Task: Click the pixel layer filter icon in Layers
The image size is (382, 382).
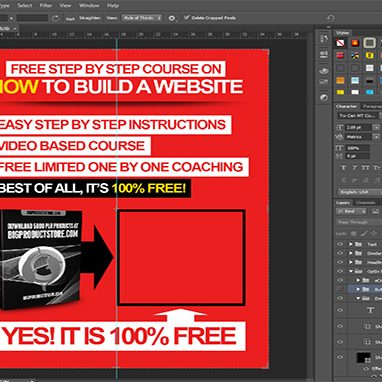Action: [375, 212]
